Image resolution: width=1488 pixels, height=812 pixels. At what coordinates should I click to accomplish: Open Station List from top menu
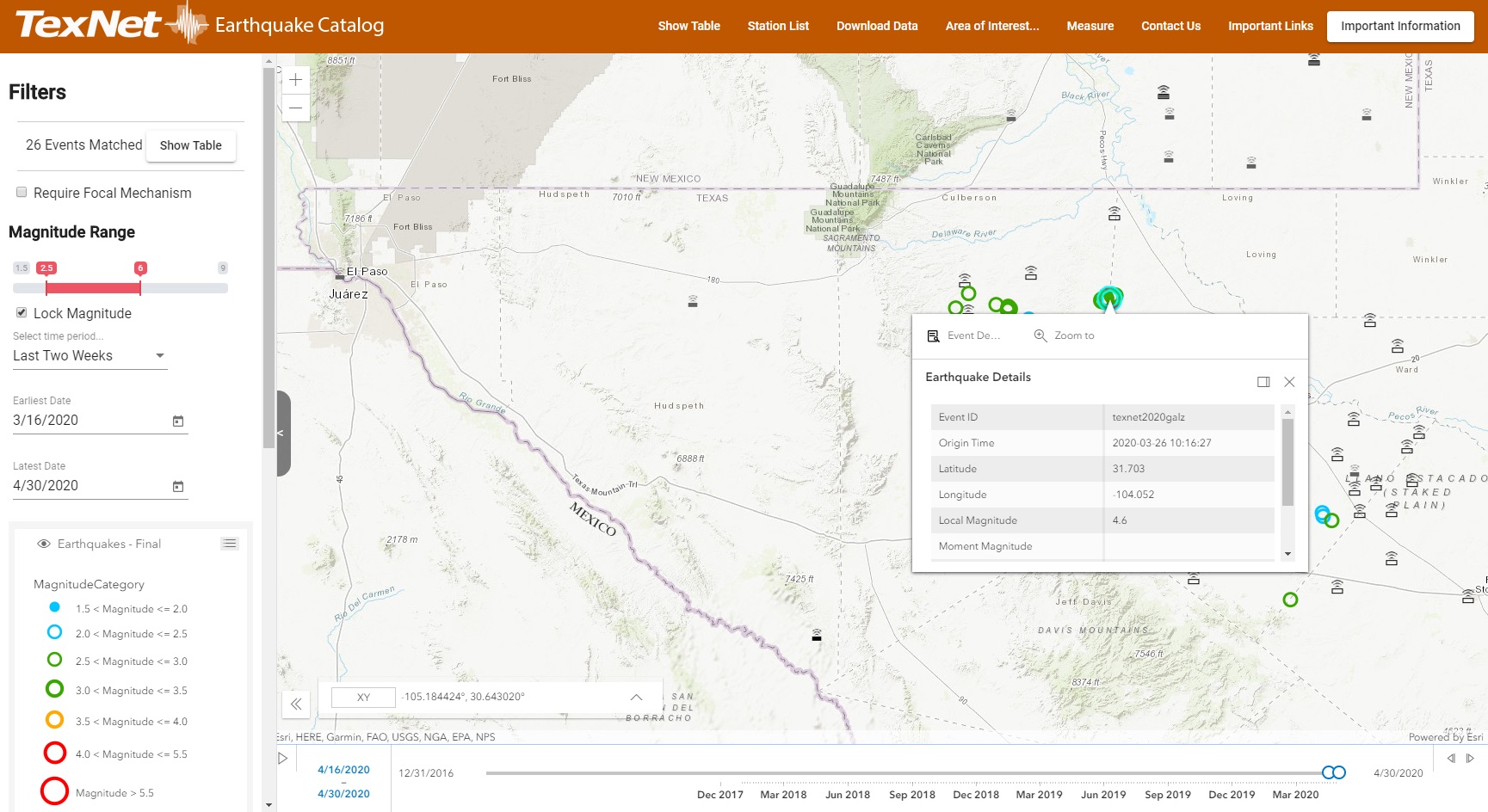pyautogui.click(x=778, y=26)
